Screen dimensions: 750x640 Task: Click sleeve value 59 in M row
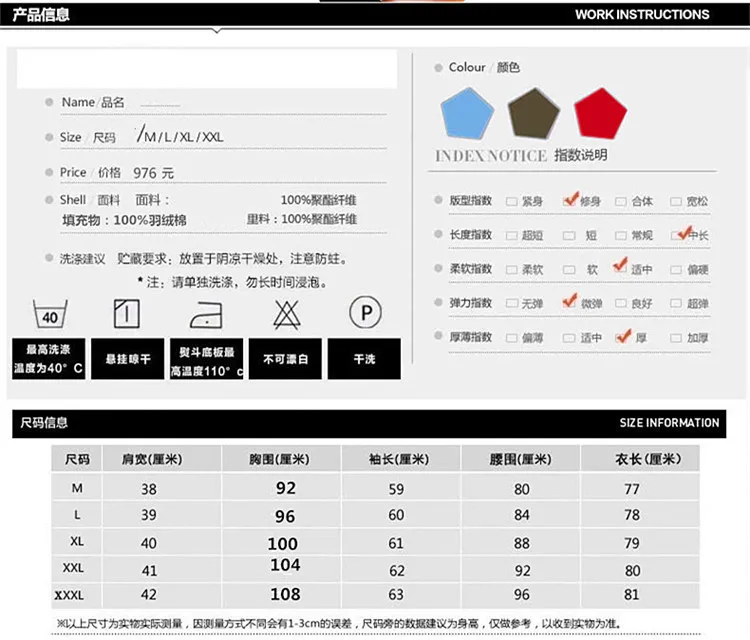396,489
